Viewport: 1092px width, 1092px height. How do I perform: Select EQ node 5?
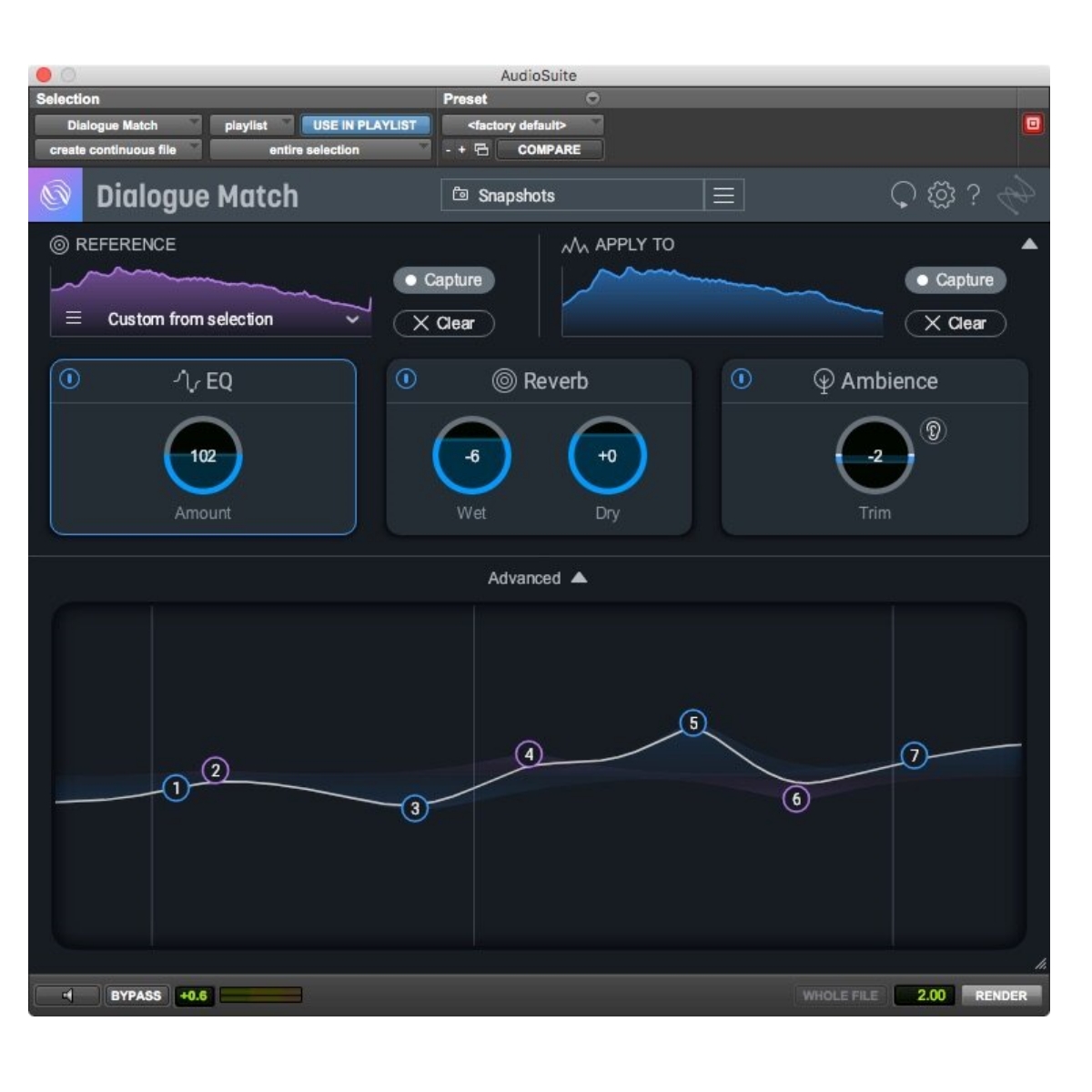(693, 723)
